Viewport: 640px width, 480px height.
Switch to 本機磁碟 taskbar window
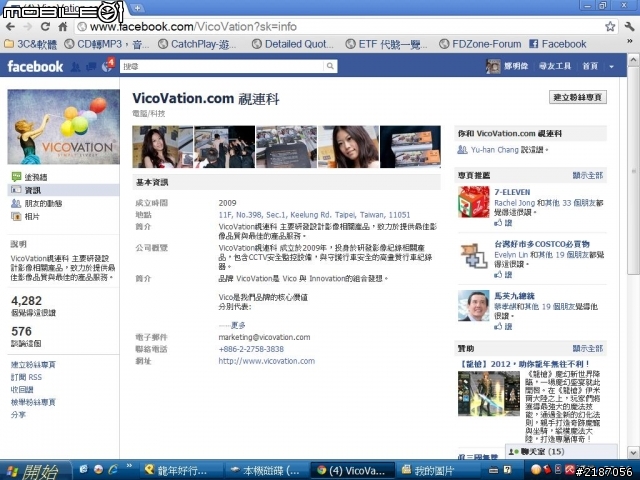[266, 471]
